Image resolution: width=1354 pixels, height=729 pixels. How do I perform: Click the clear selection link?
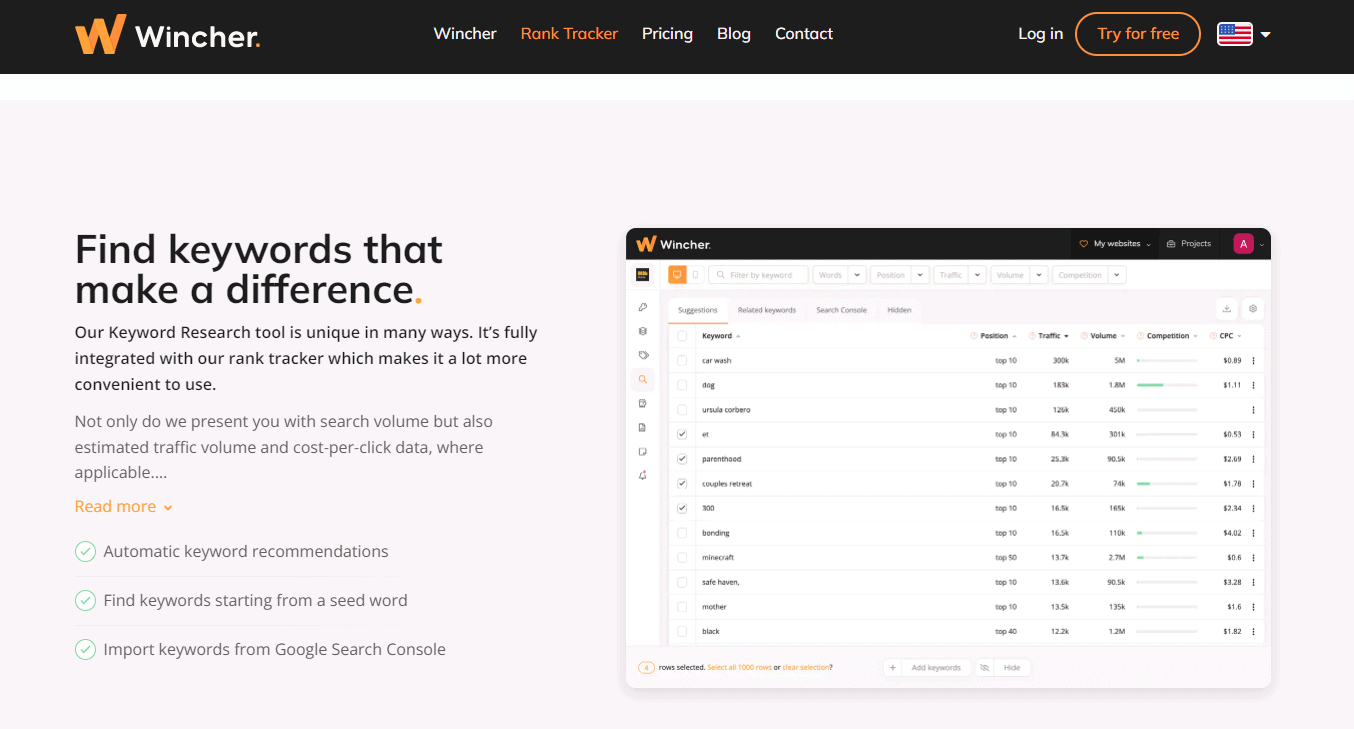805,668
